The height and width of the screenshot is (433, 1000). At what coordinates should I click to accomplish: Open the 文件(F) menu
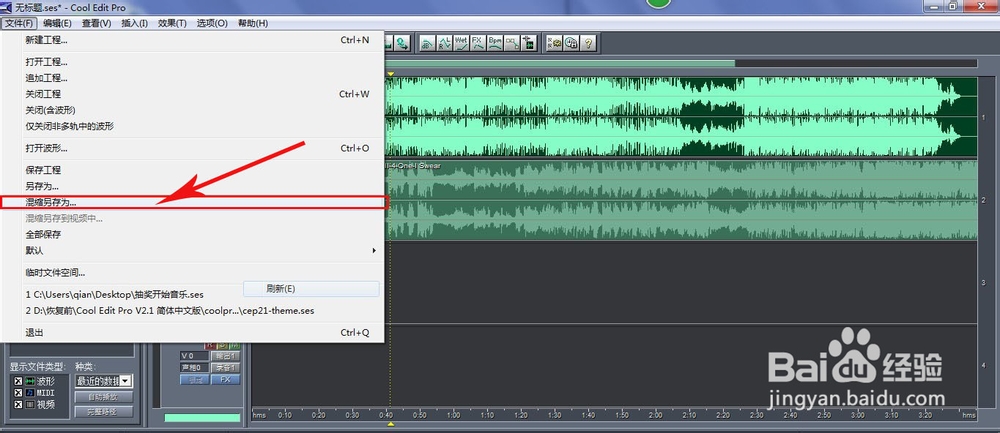pos(18,24)
